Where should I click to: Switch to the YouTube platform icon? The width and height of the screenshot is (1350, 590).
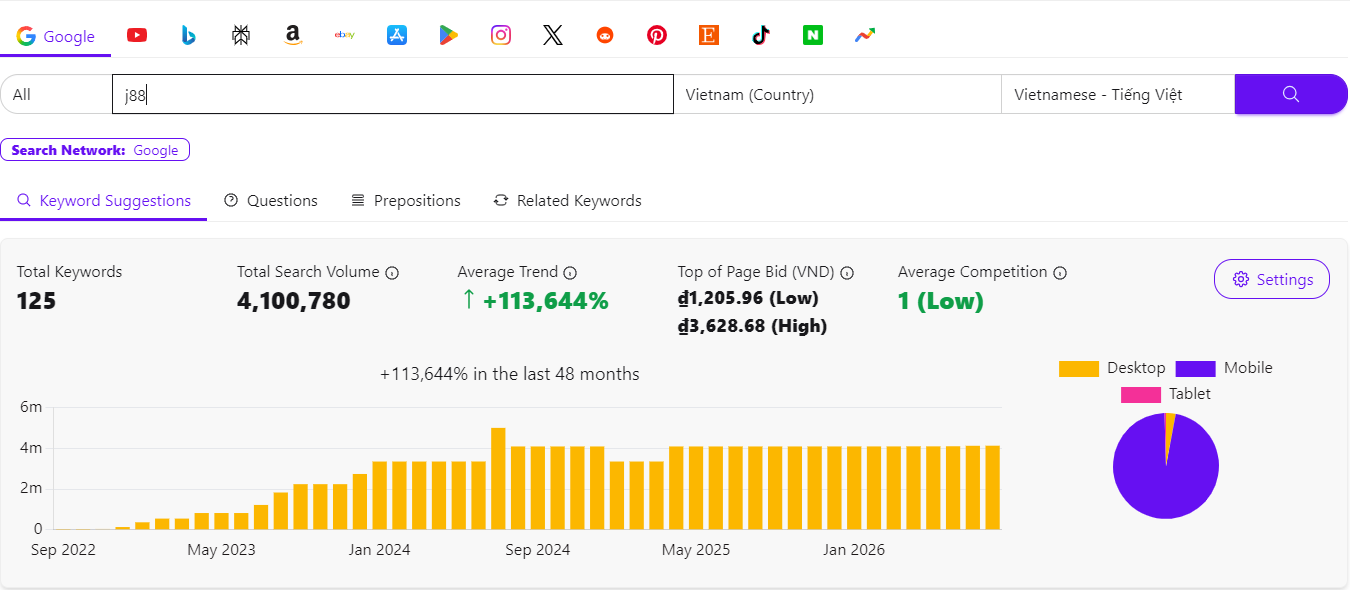[x=137, y=36]
